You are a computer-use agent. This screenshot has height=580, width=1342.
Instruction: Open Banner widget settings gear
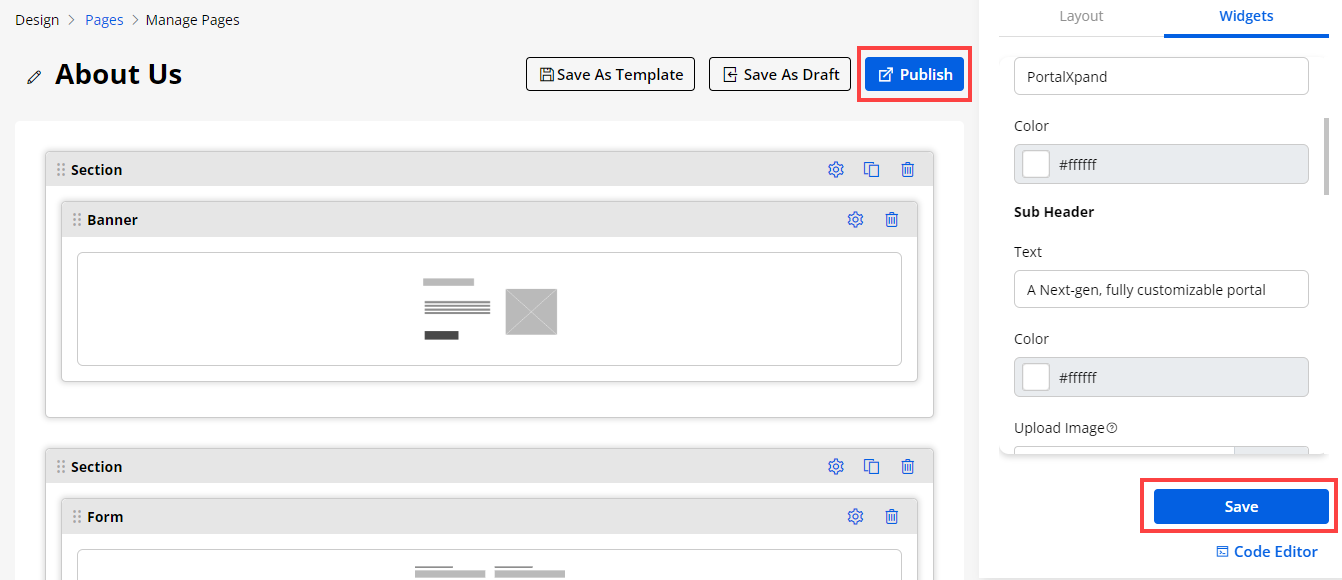[x=855, y=220]
